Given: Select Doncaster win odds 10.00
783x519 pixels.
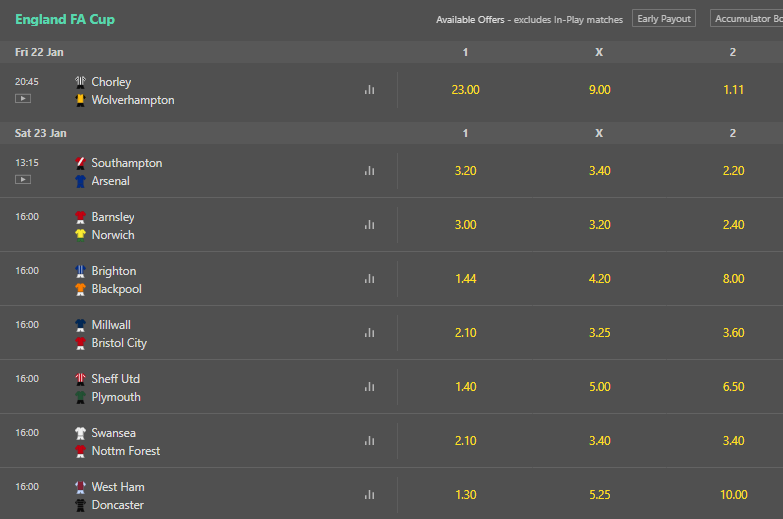Looking at the screenshot, I should click(x=733, y=495).
